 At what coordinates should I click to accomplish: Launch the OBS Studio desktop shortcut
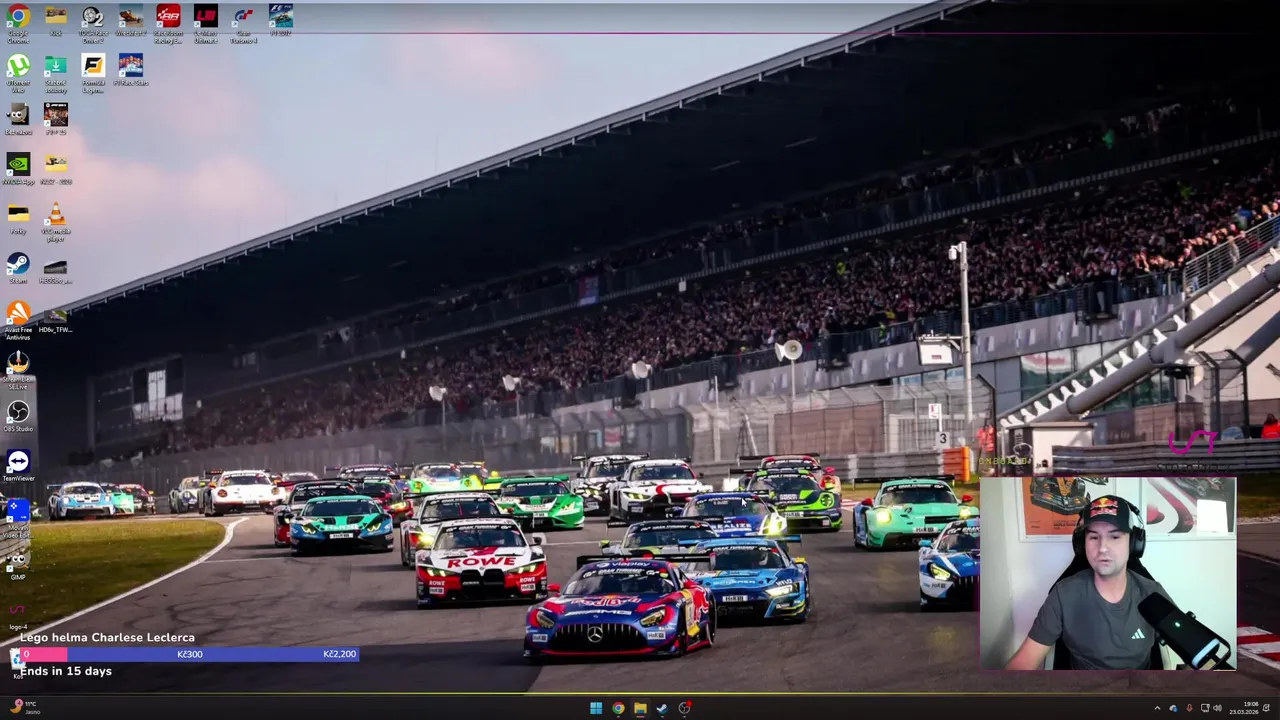(18, 418)
